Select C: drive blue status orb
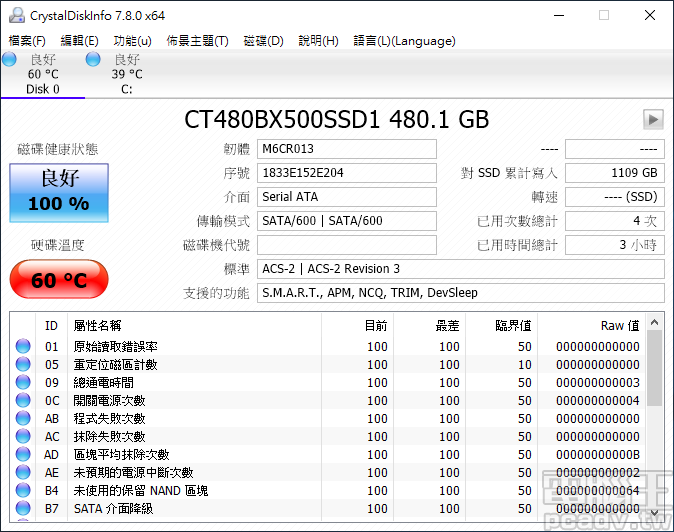 pyautogui.click(x=93, y=59)
